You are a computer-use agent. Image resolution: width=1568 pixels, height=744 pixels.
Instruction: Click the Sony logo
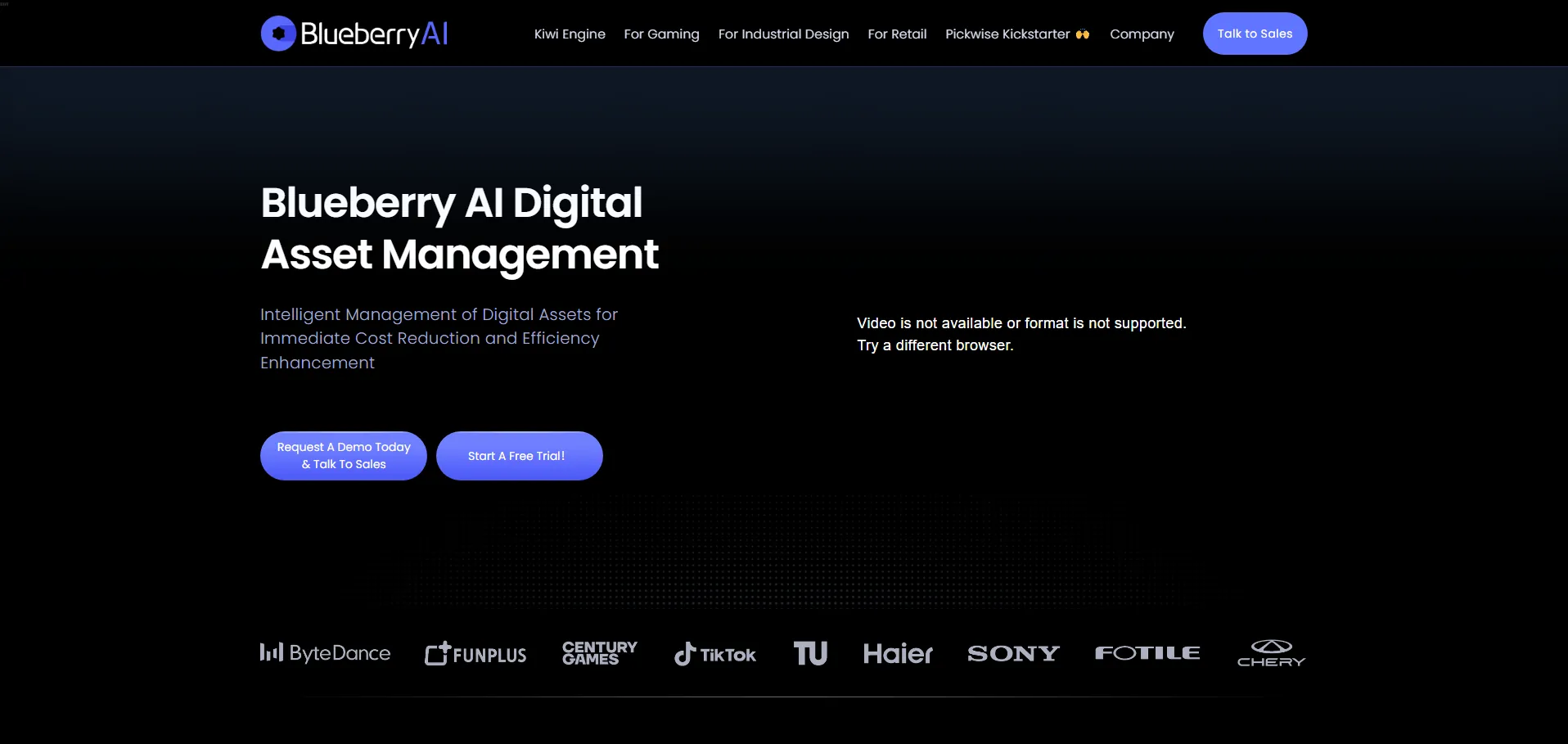pyautogui.click(x=1013, y=653)
